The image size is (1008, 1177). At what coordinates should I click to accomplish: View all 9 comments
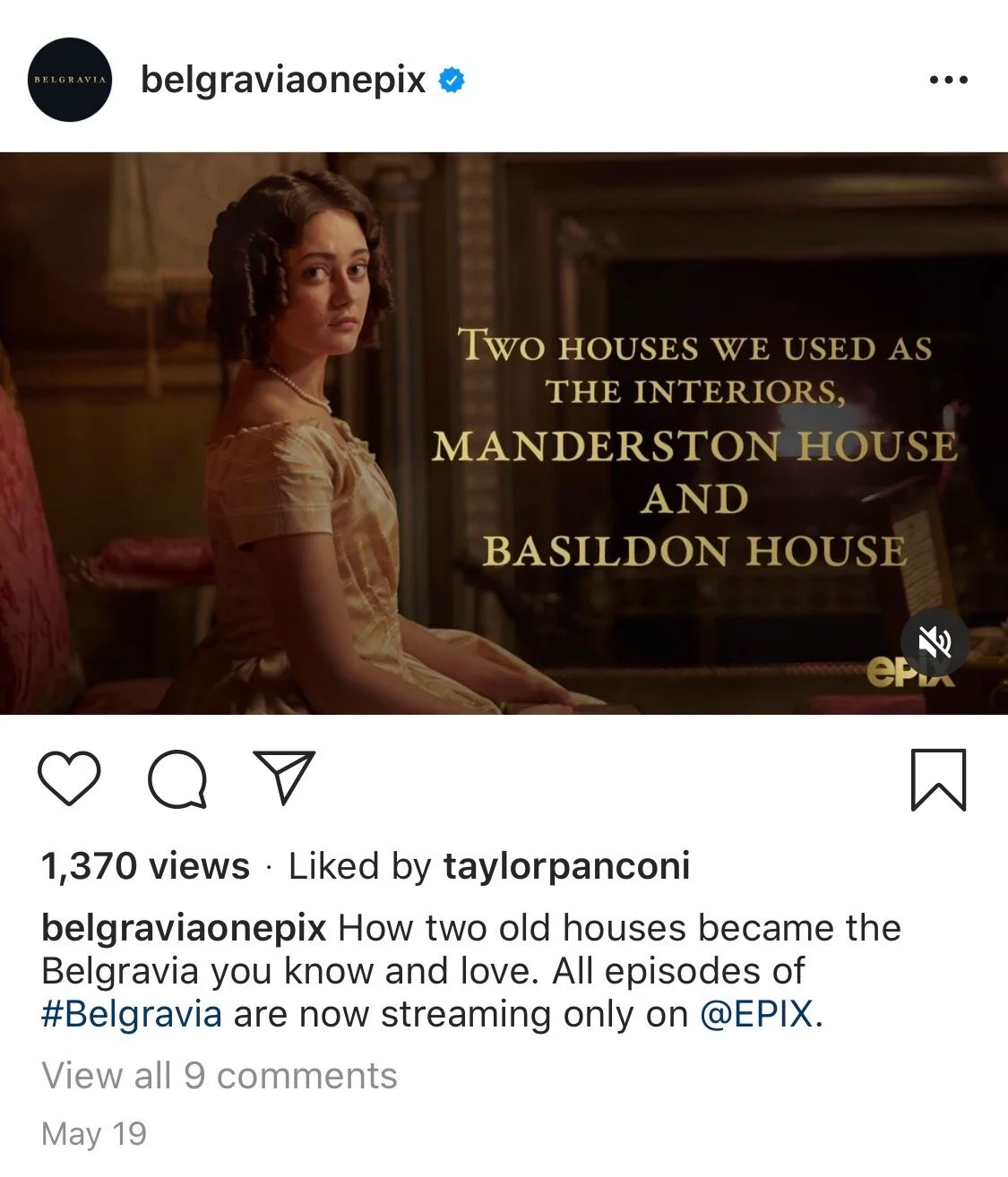[220, 1075]
